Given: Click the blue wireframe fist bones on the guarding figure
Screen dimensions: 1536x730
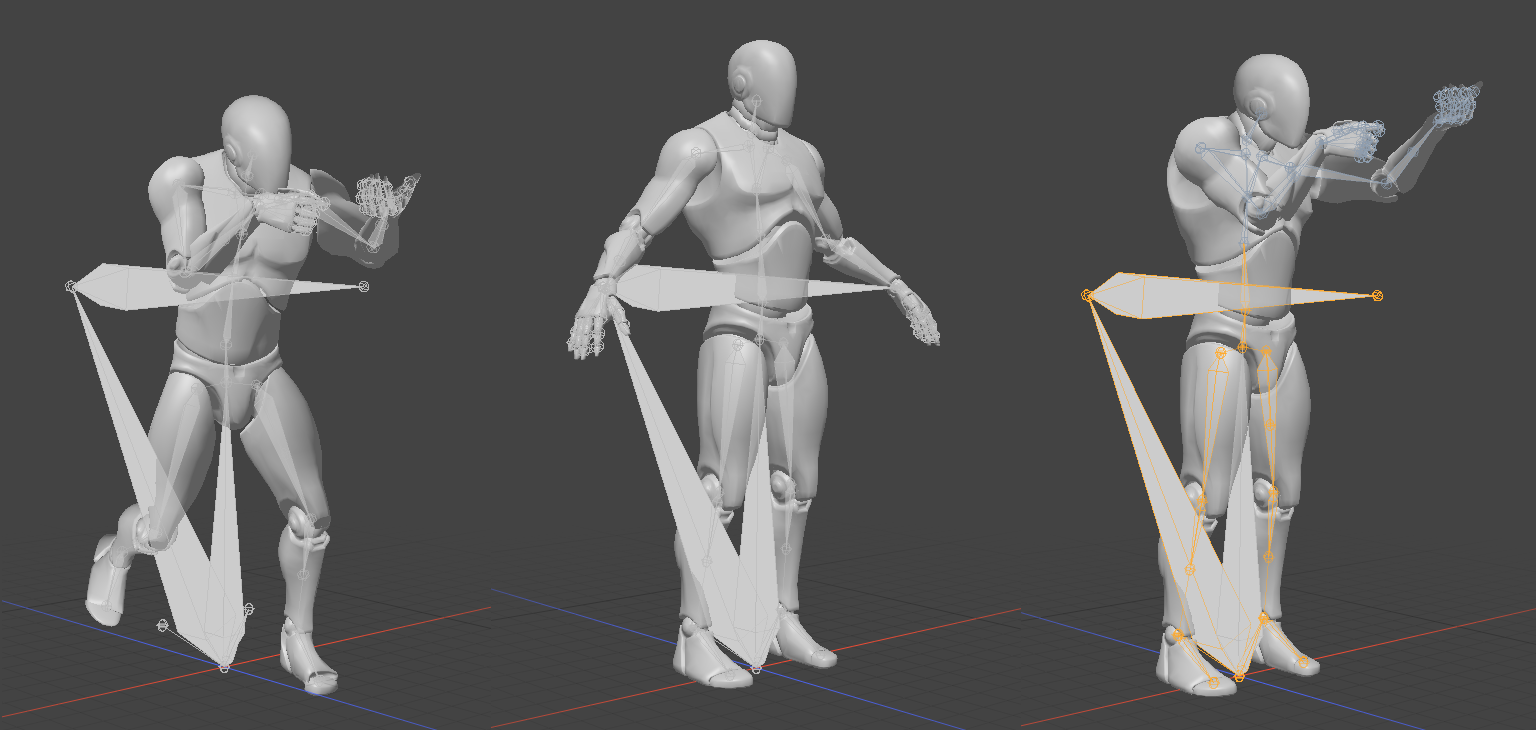Looking at the screenshot, I should pyautogui.click(x=1457, y=102).
